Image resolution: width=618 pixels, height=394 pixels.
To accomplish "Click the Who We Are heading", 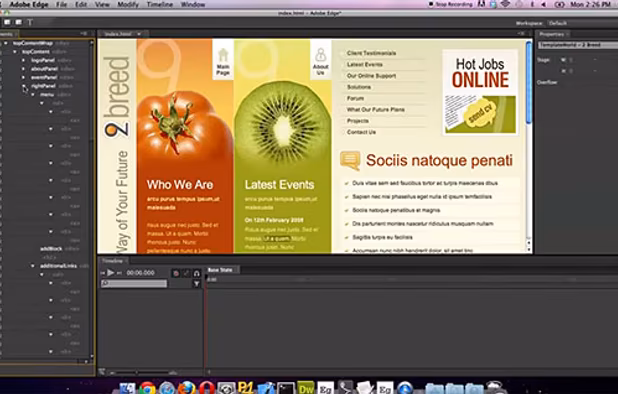I will (180, 185).
